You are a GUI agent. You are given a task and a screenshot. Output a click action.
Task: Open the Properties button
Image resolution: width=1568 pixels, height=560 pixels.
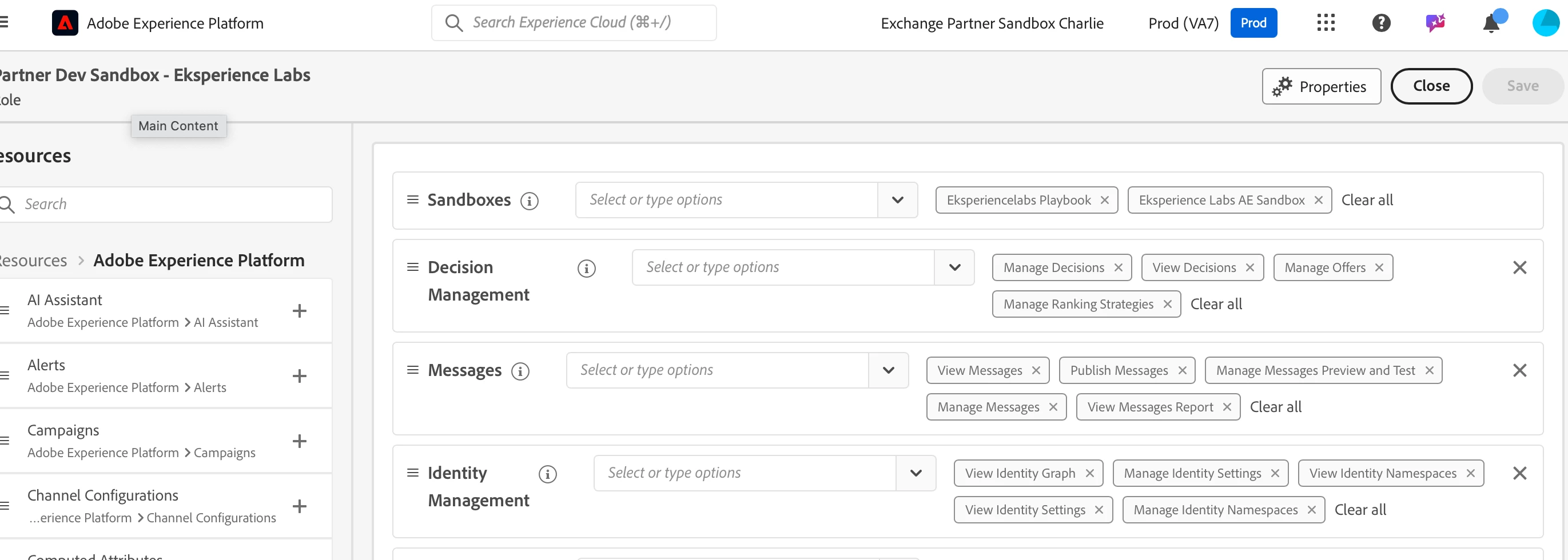click(x=1321, y=86)
